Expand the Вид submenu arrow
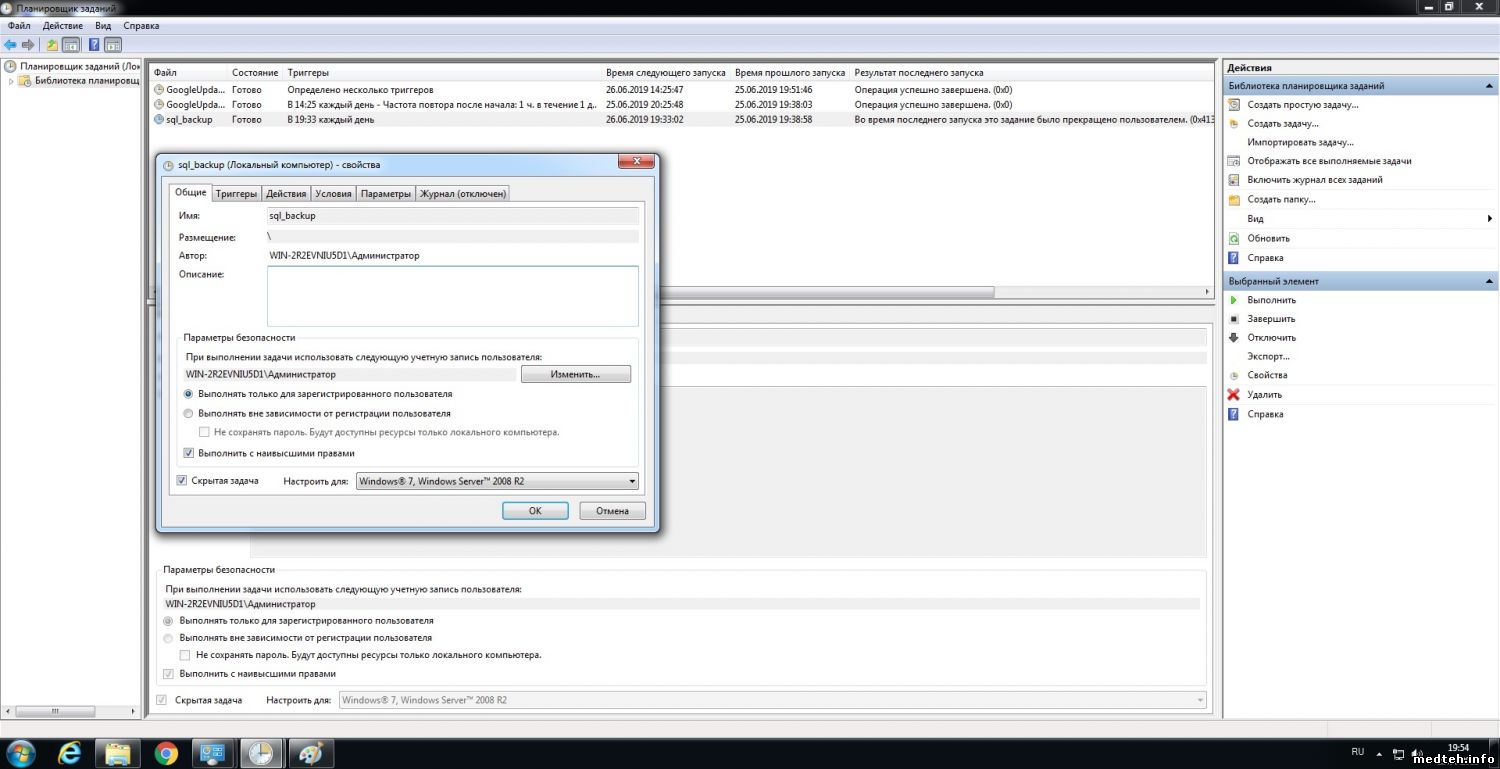1500x769 pixels. click(1489, 219)
